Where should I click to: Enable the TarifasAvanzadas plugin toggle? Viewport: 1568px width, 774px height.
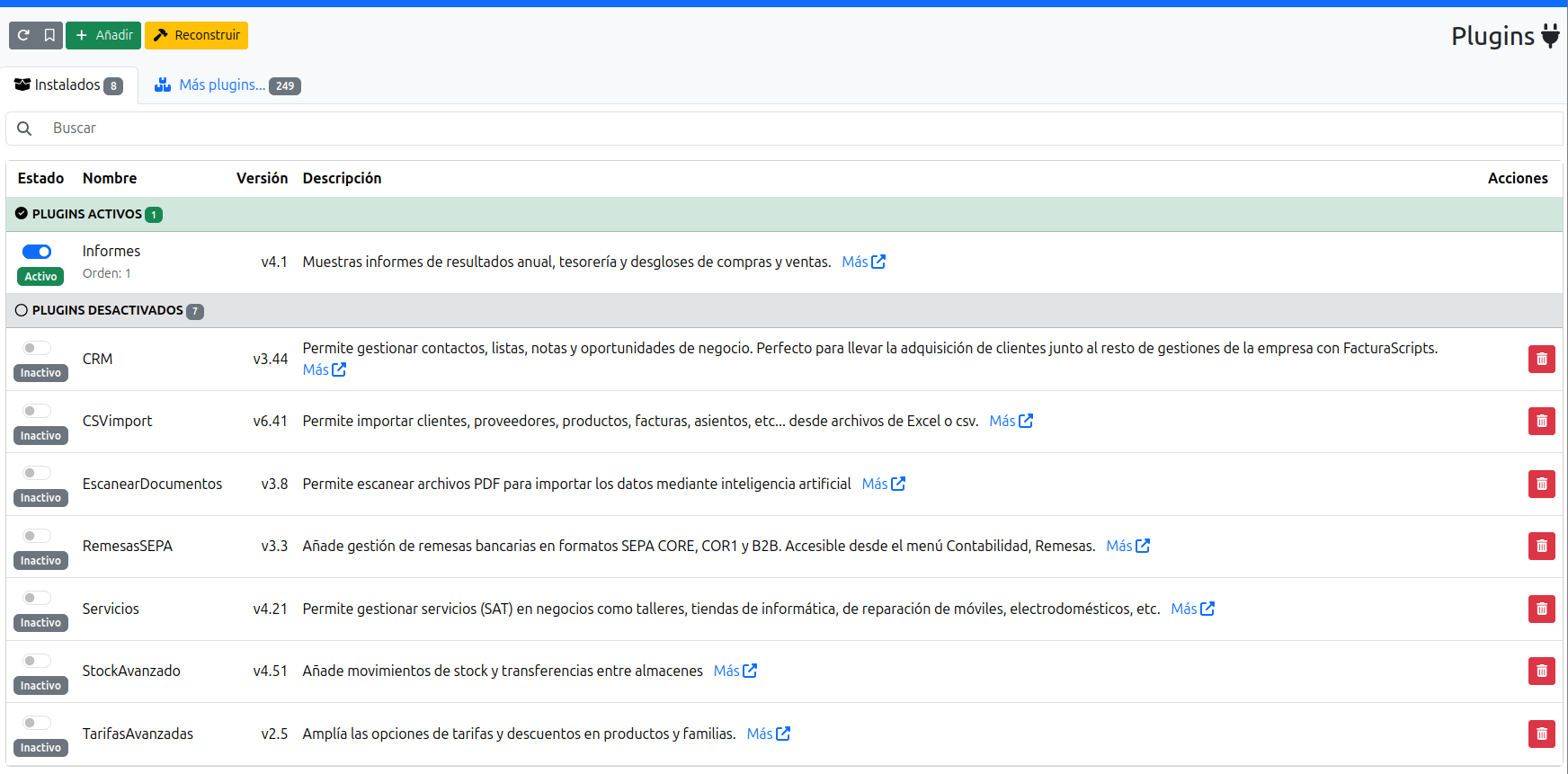pyautogui.click(x=37, y=723)
